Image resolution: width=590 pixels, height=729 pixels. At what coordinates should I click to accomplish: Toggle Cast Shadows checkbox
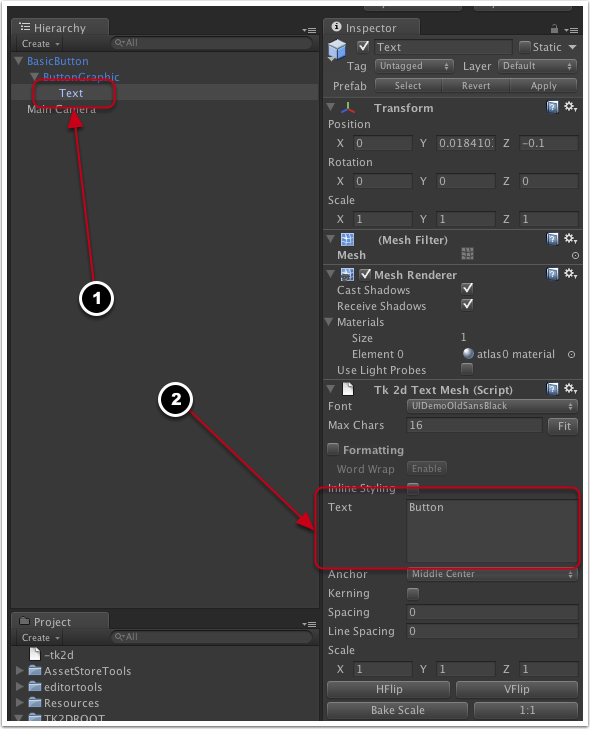click(467, 289)
